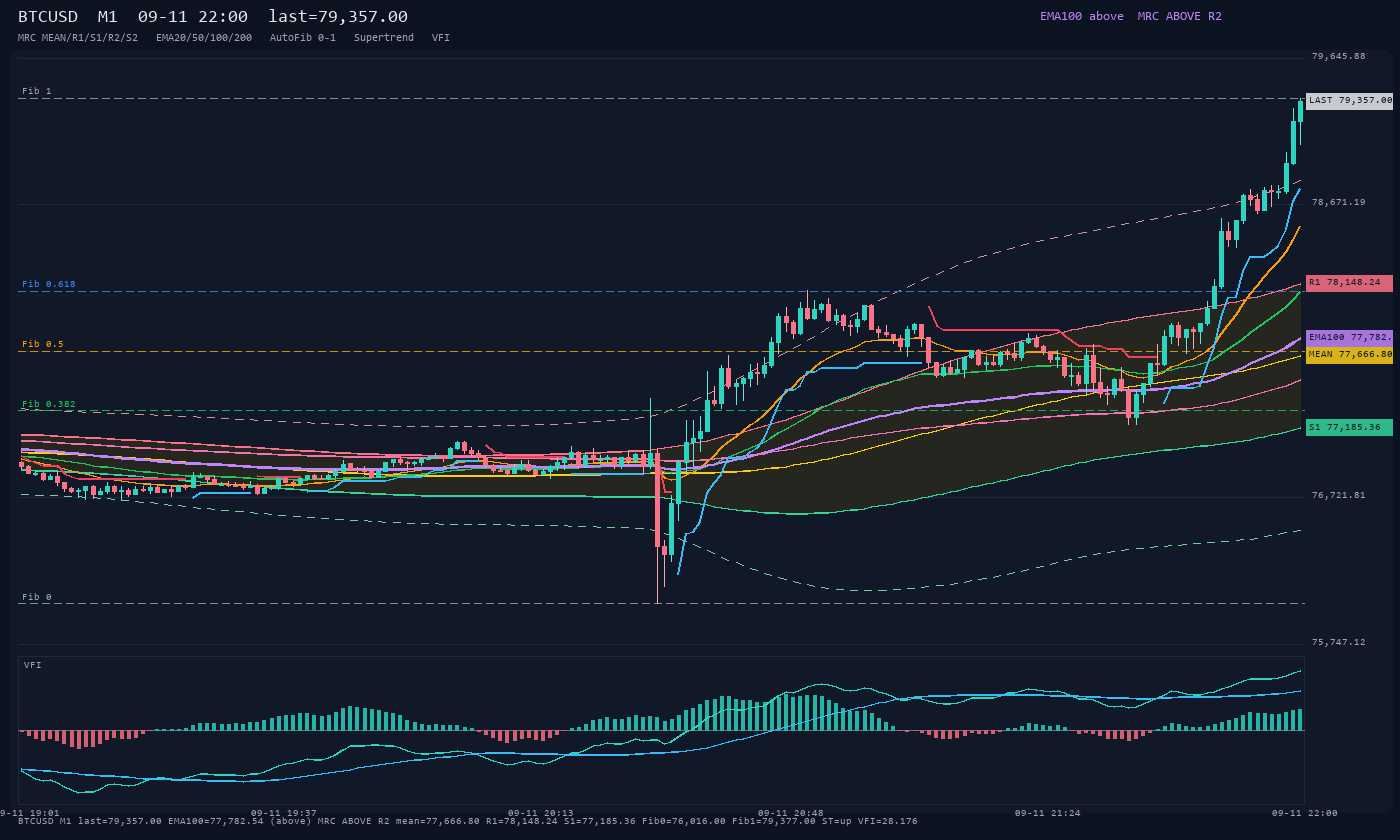
Task: Click the 78,671.19 price axis label
Action: point(1338,202)
